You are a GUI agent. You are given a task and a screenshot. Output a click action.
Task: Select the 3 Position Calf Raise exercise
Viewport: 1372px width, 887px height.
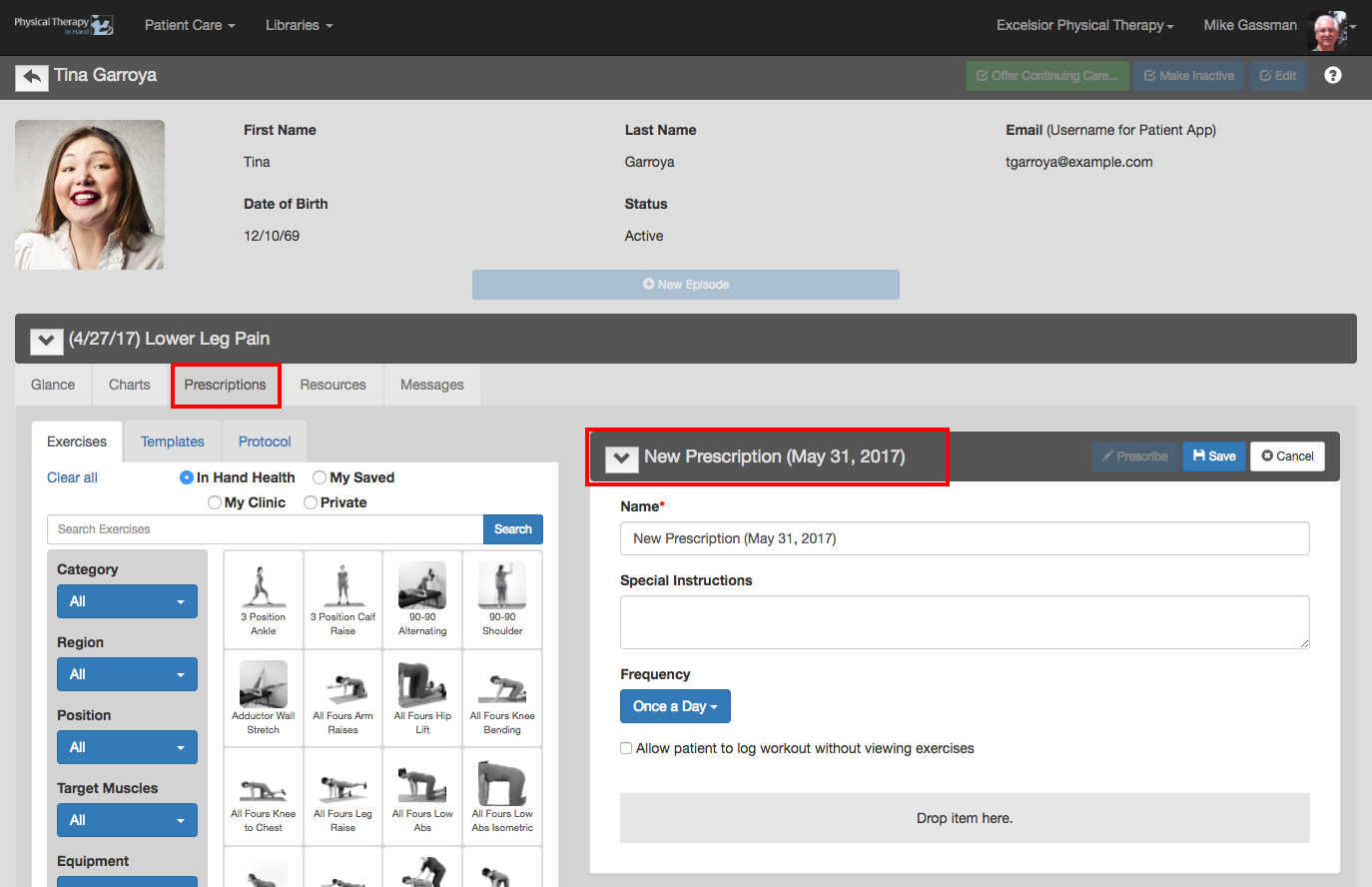point(343,599)
